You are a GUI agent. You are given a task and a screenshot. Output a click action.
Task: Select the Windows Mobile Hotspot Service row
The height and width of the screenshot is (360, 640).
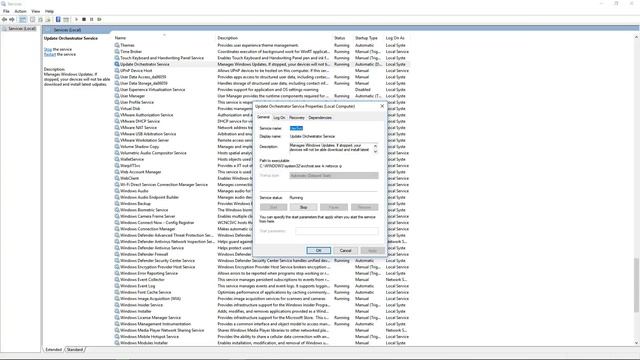point(262,337)
